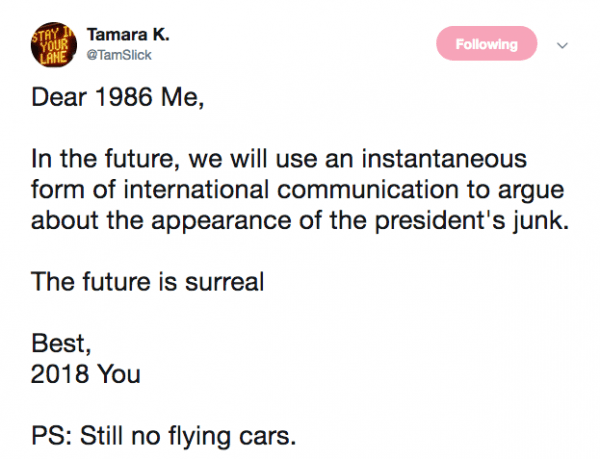Toggle the pink Following button
Image resolution: width=600 pixels, height=459 pixels.
[487, 44]
